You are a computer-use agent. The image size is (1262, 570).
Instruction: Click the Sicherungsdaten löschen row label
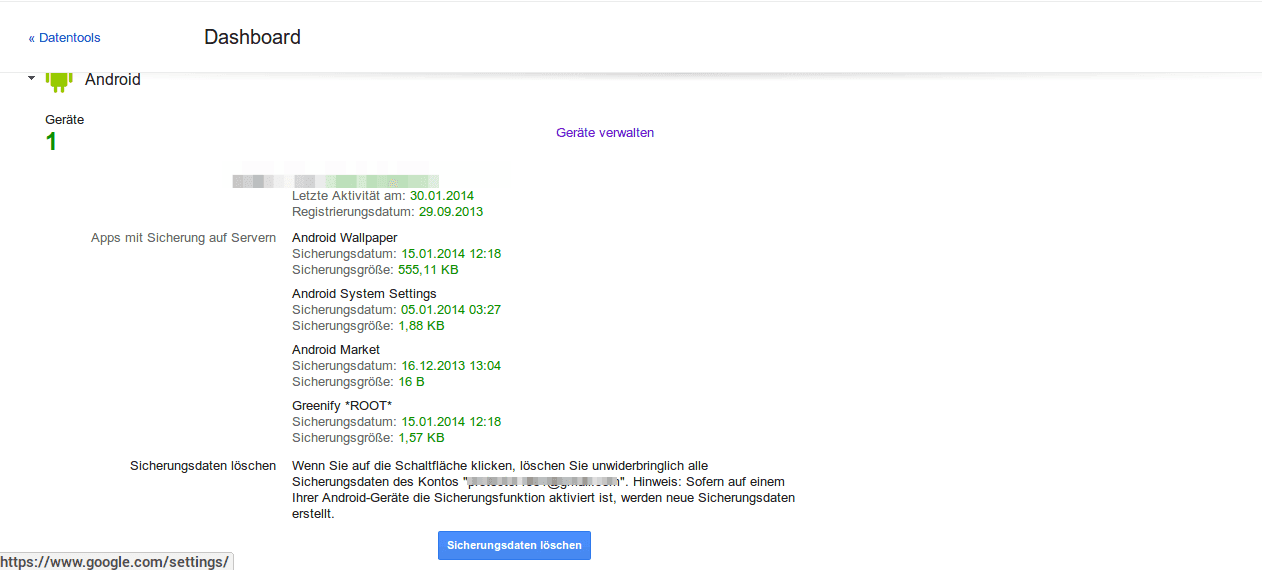(x=203, y=466)
